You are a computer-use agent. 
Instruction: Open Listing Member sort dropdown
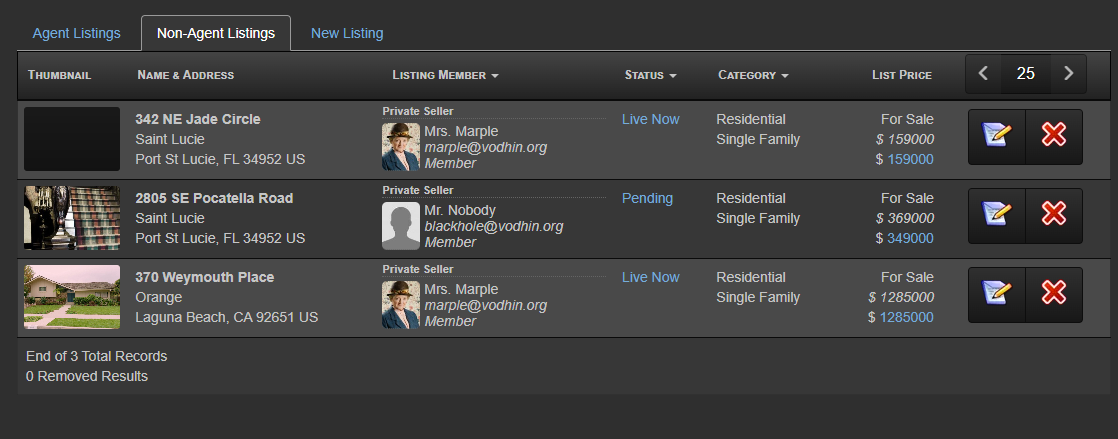click(445, 75)
